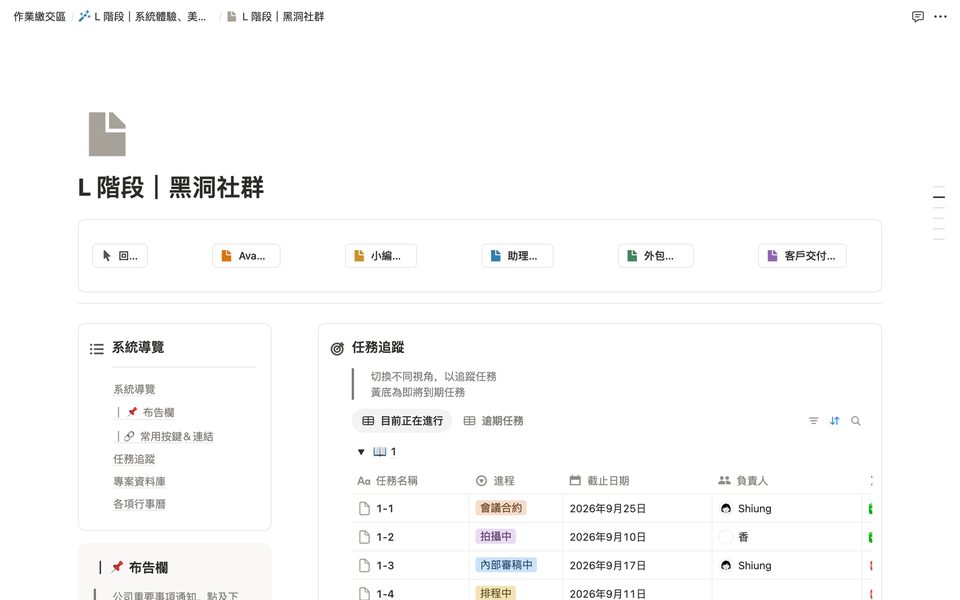Open the comments icon in top bar

(917, 17)
